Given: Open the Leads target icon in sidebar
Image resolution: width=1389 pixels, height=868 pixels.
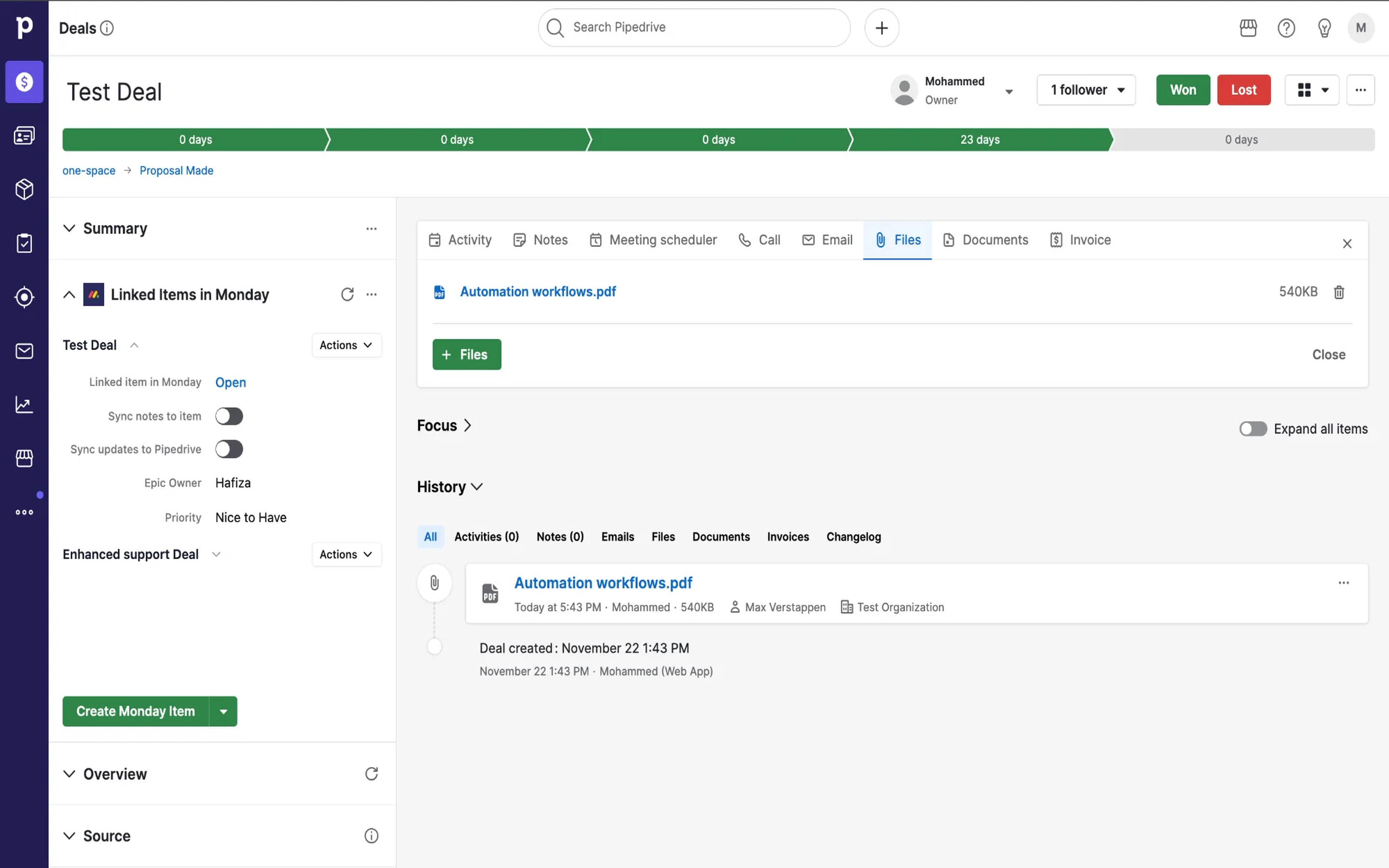Looking at the screenshot, I should click(24, 297).
